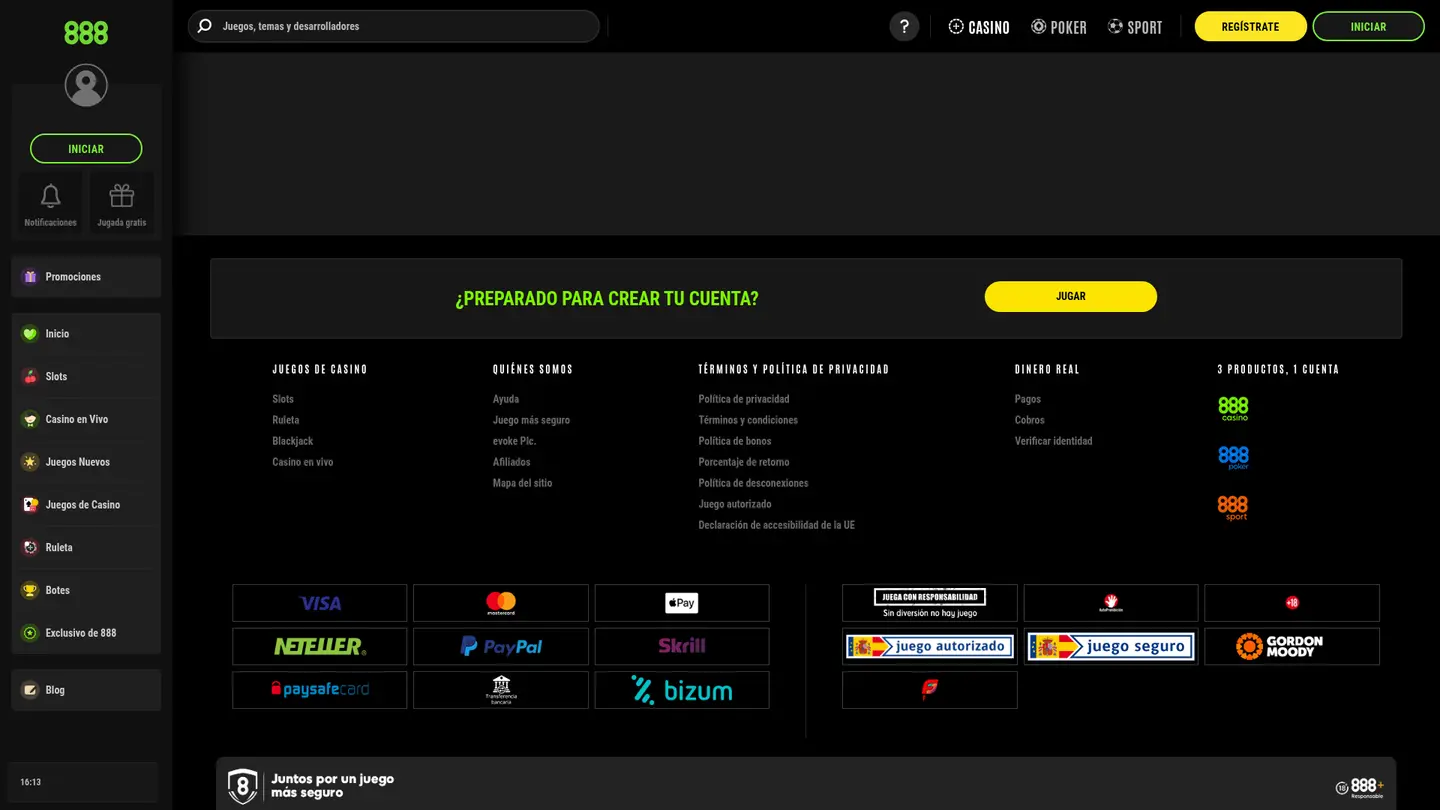Viewport: 1440px width, 810px height.
Task: Open Ruleta in the sidebar menu
Action: (86, 548)
